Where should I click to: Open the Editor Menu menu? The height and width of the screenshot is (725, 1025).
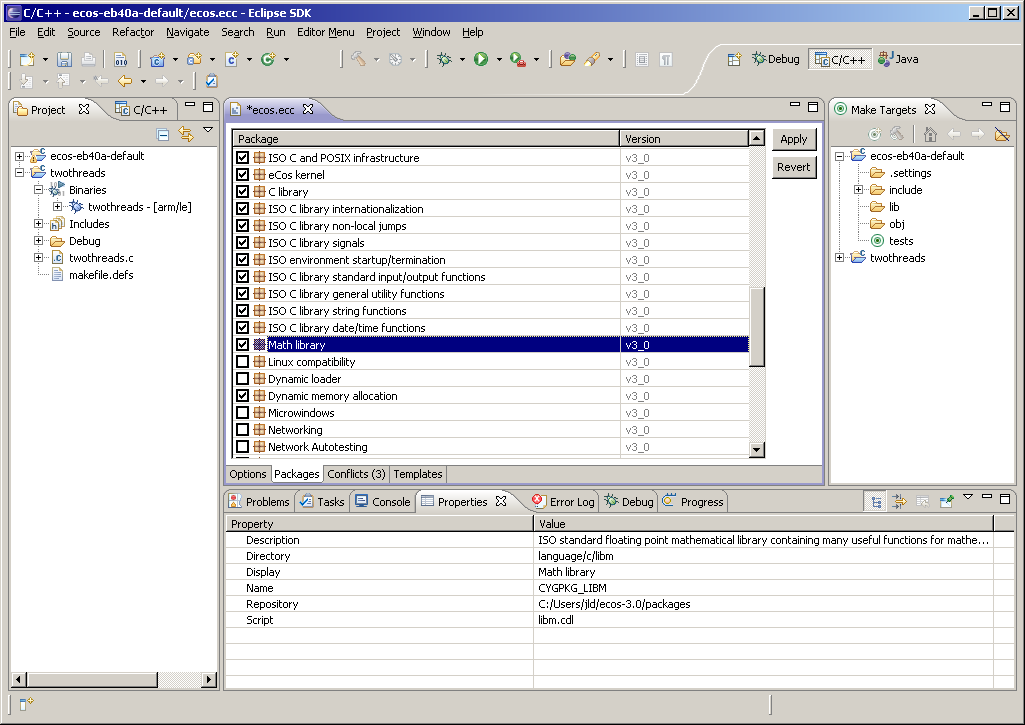click(x=326, y=32)
